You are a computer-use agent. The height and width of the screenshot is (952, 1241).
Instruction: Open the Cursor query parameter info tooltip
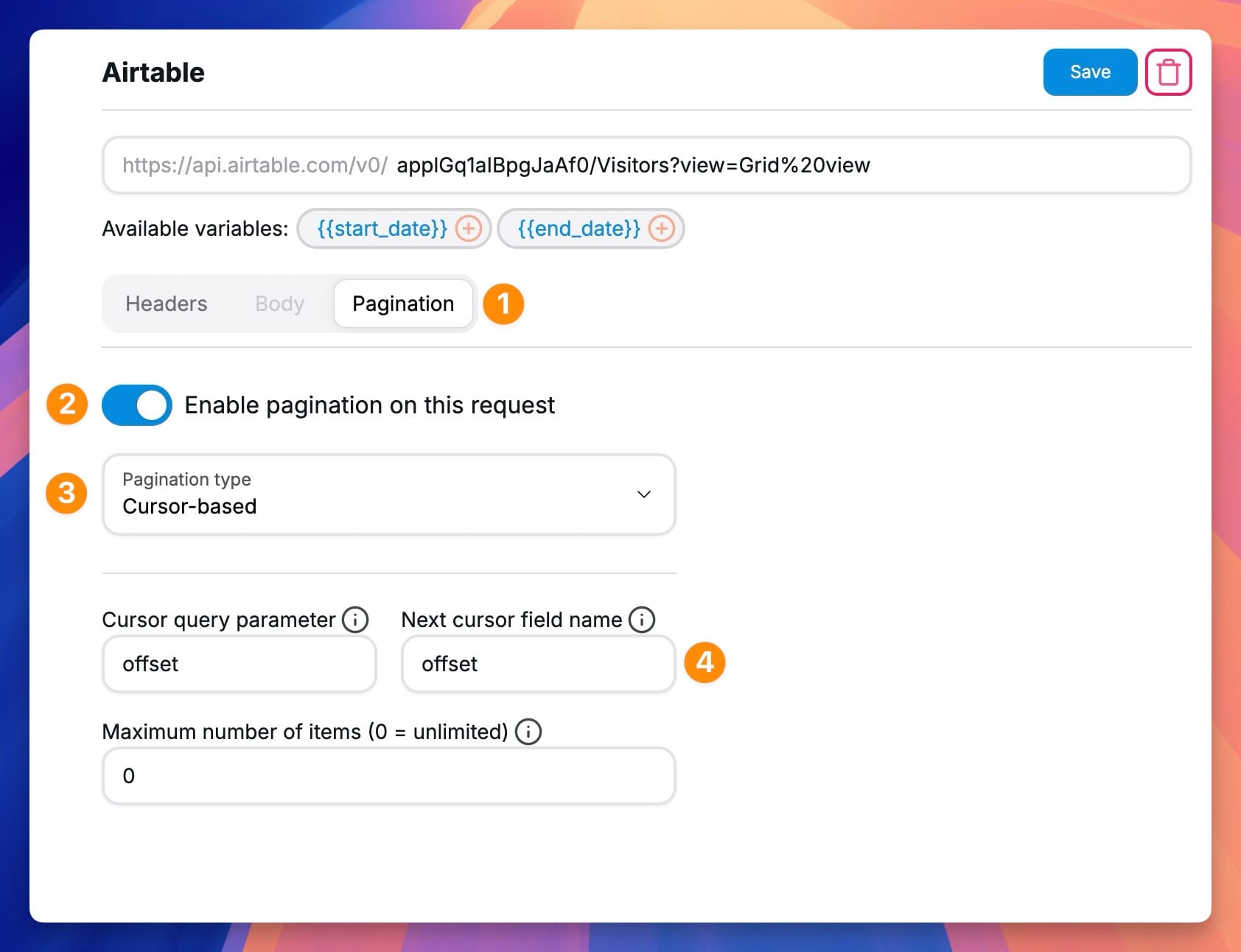(355, 619)
